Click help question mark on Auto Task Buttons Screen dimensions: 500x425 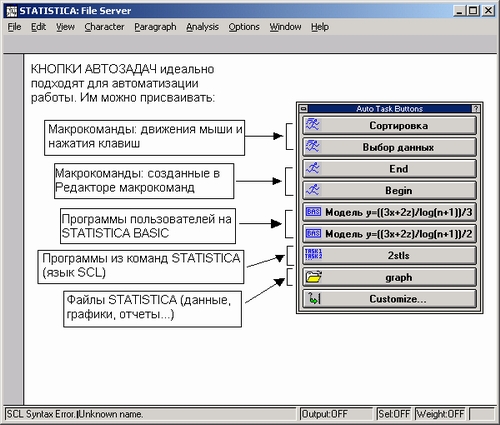(x=476, y=109)
